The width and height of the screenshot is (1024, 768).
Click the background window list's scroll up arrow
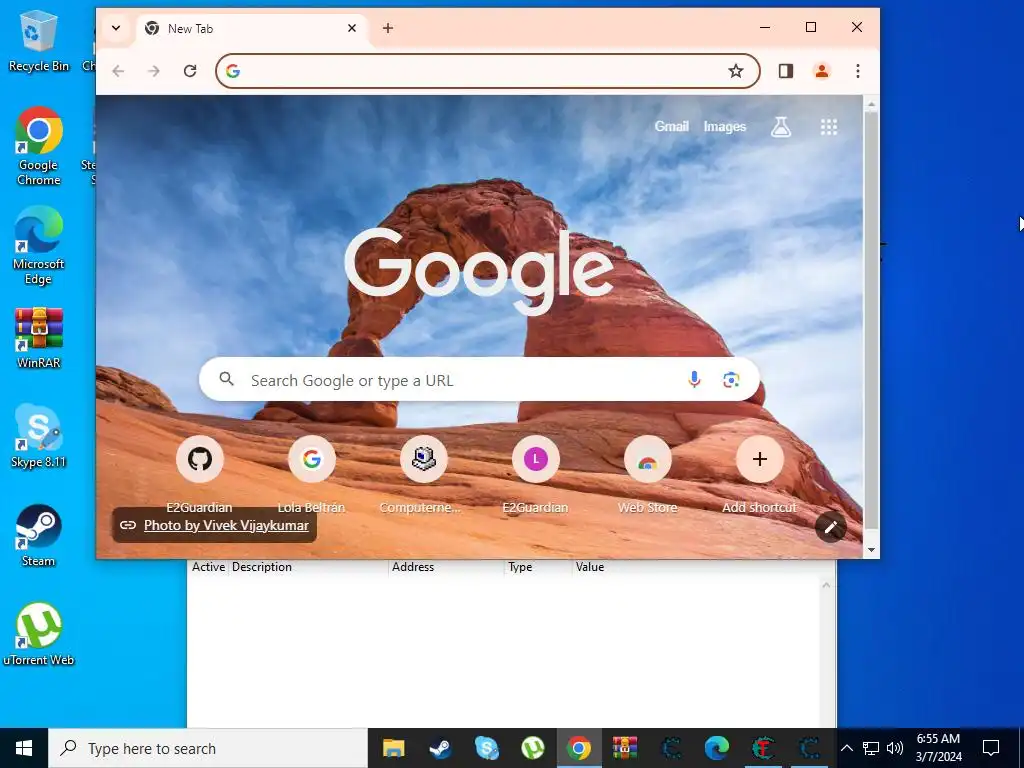tap(826, 585)
